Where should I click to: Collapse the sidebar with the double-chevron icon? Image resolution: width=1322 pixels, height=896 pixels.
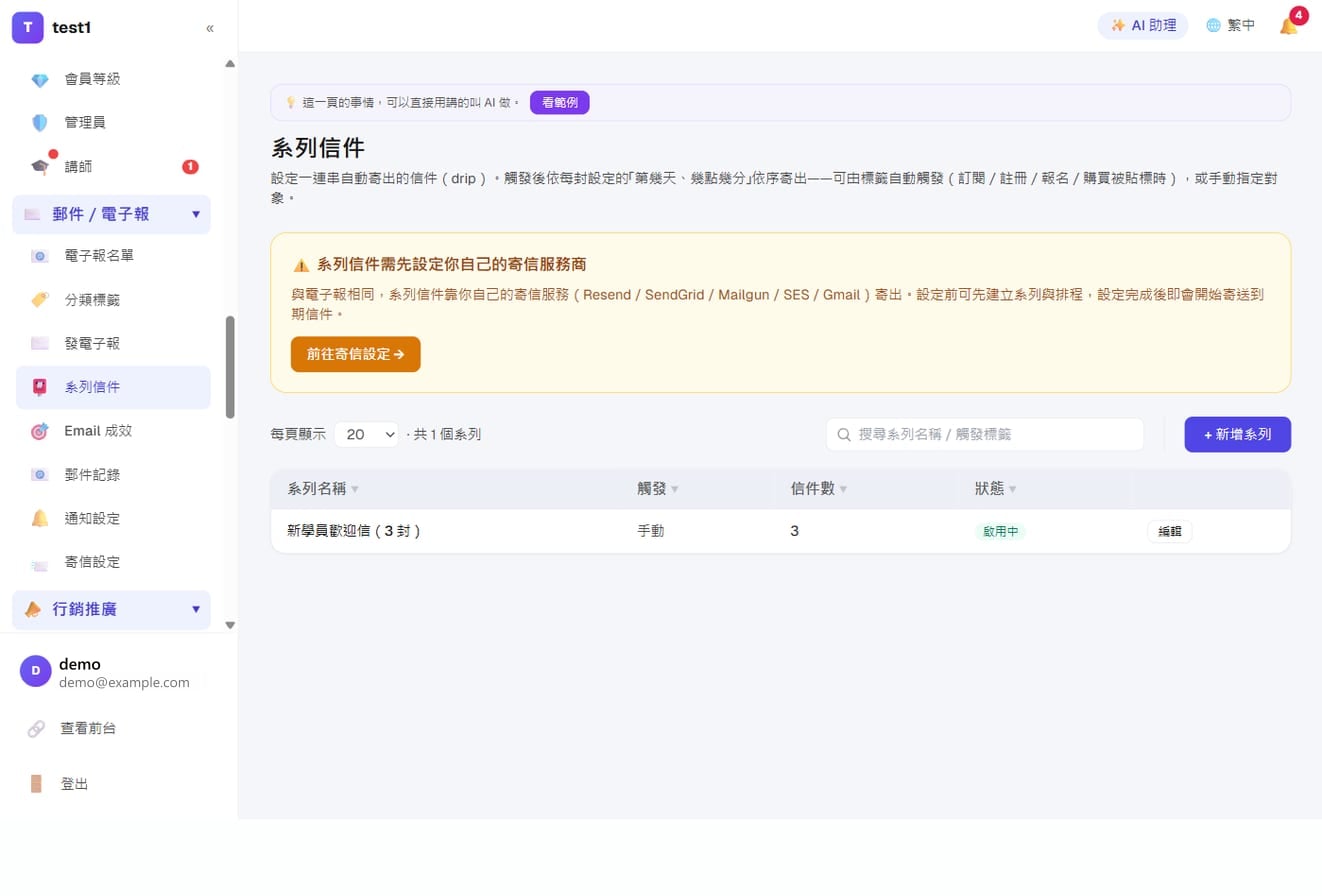(x=210, y=28)
